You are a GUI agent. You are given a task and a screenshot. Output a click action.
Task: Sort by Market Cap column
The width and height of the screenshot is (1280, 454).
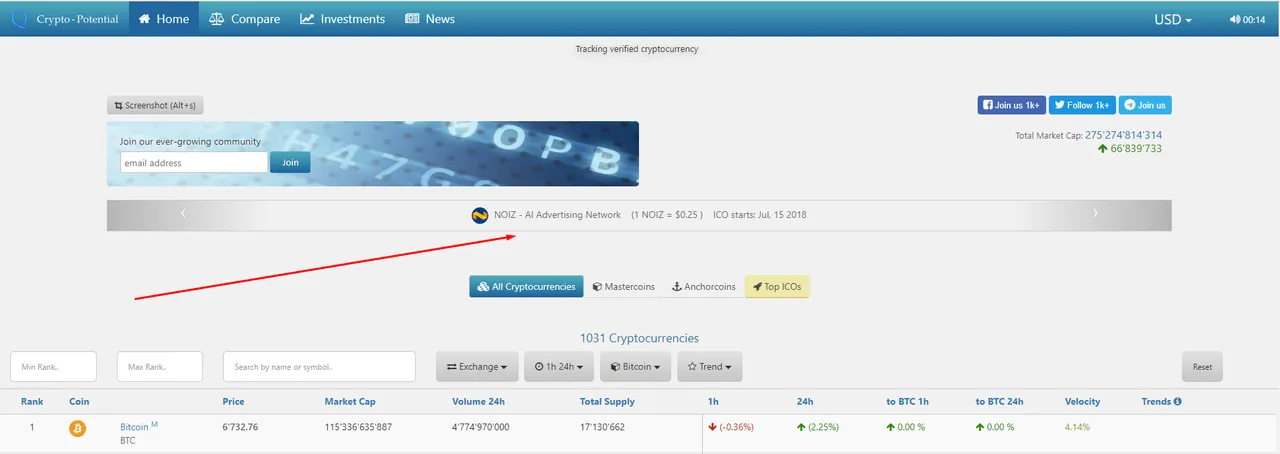(350, 401)
